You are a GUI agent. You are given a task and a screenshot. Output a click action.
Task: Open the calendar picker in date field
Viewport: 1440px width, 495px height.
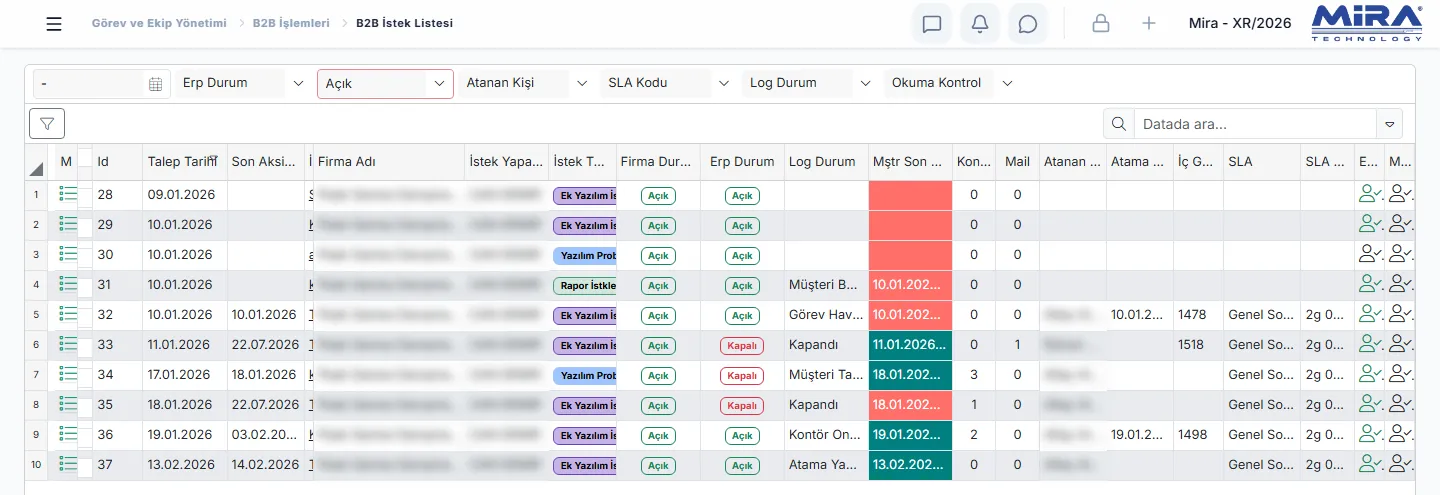[x=155, y=84]
